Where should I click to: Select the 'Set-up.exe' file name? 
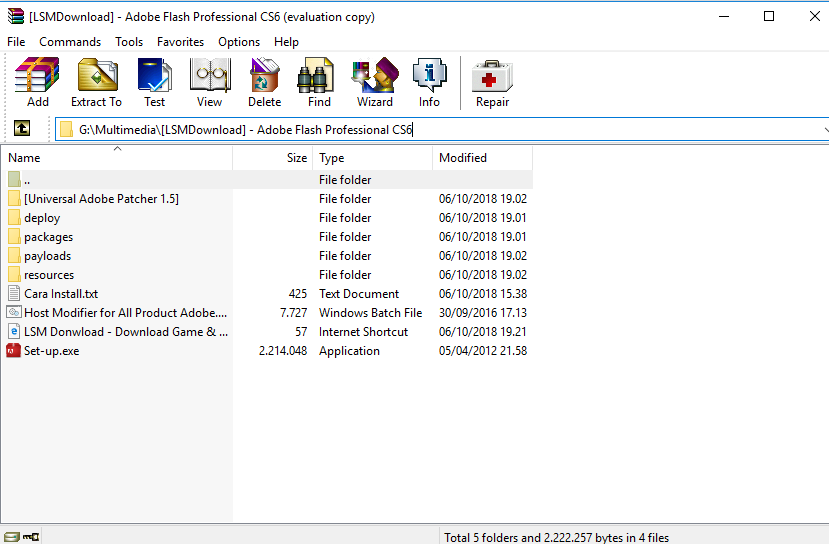tap(52, 351)
